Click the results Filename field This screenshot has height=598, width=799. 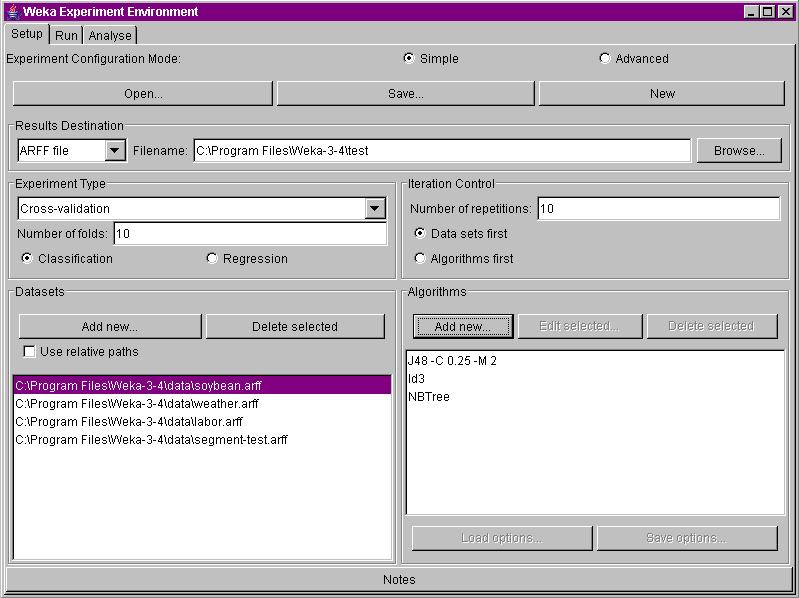tap(442, 150)
